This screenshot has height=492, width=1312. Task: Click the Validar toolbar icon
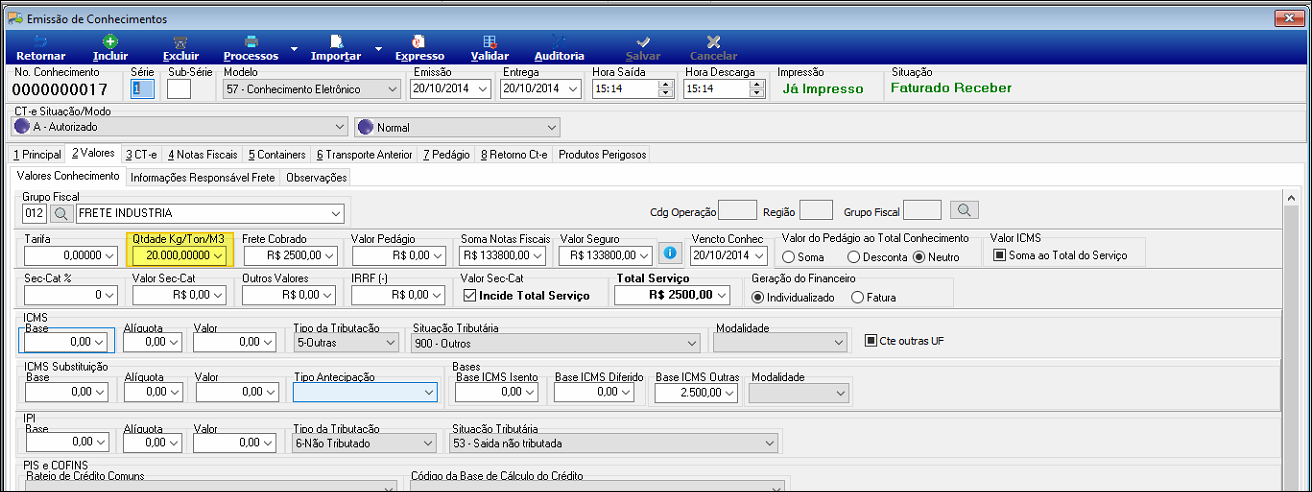click(x=490, y=42)
